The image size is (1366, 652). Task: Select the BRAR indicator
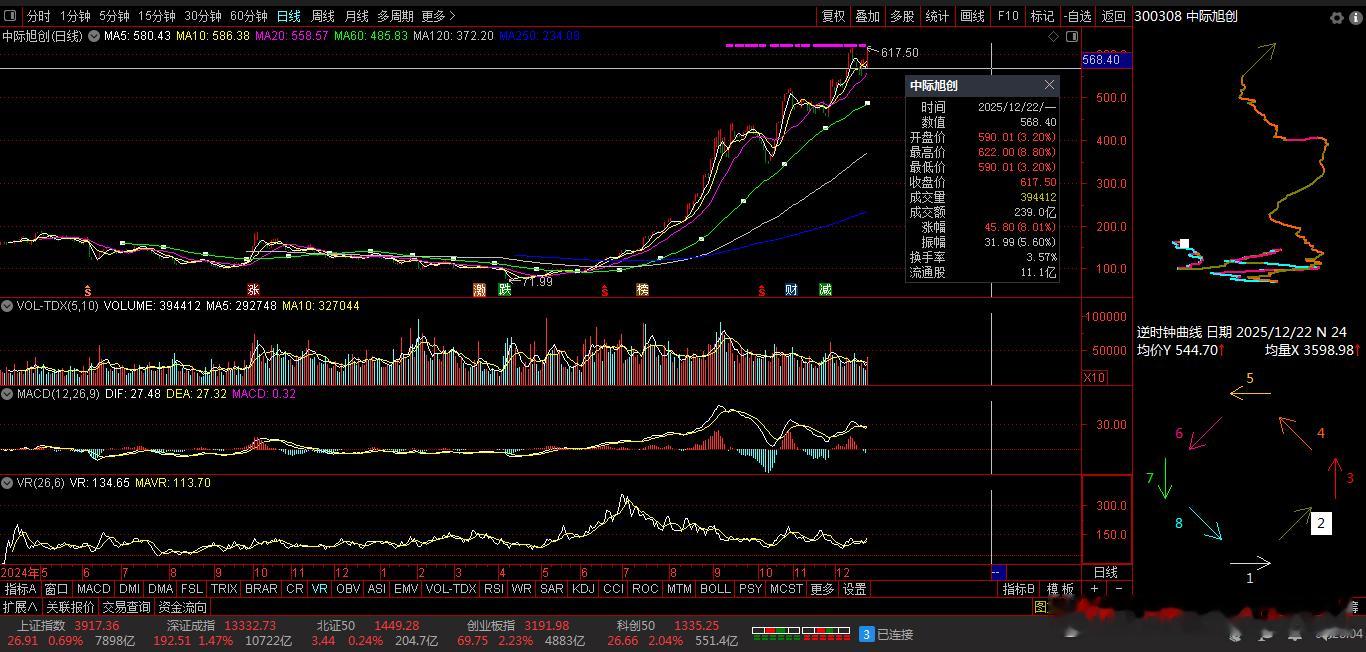pos(261,589)
